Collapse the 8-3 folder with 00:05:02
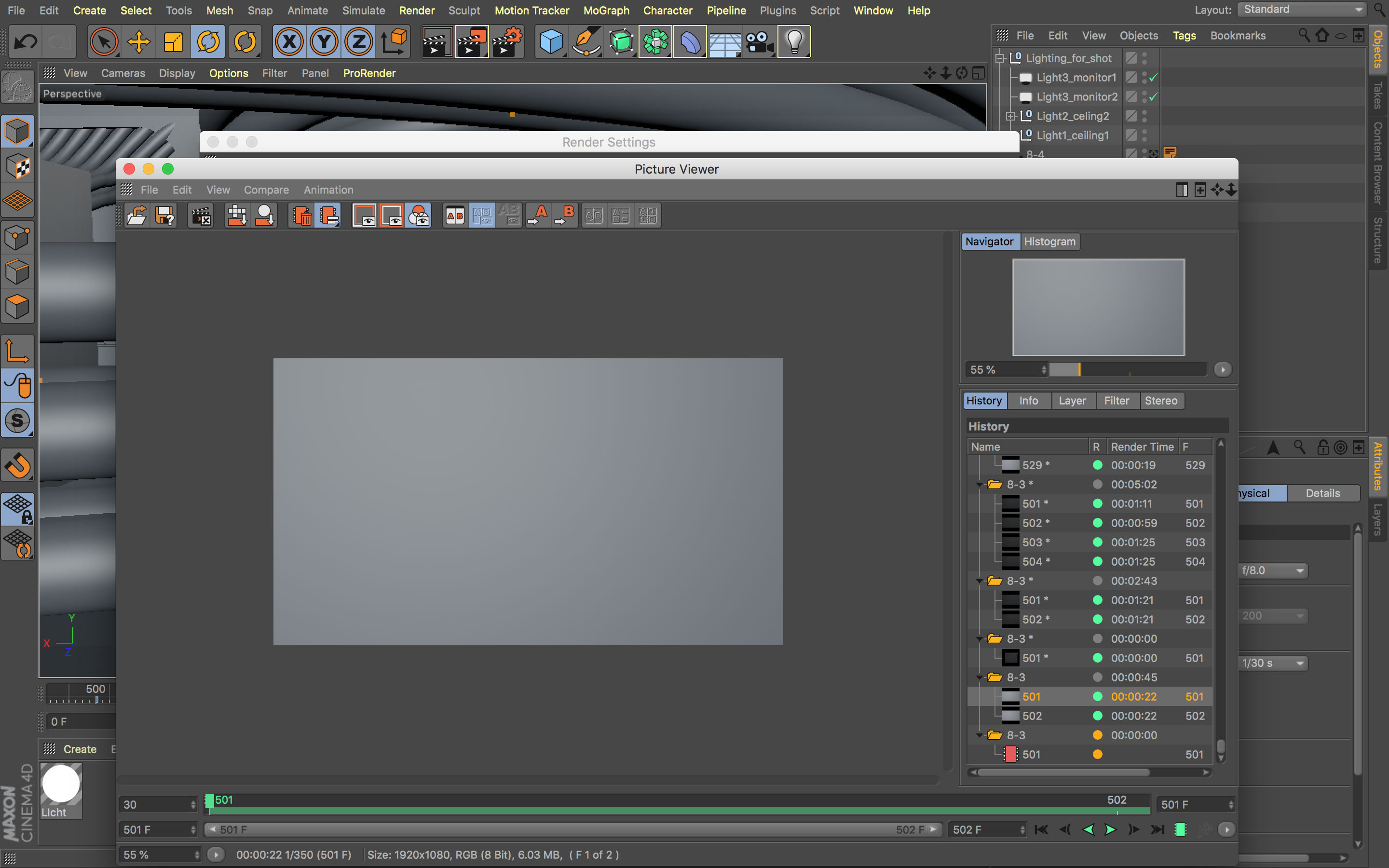The height and width of the screenshot is (868, 1389). 979,485
